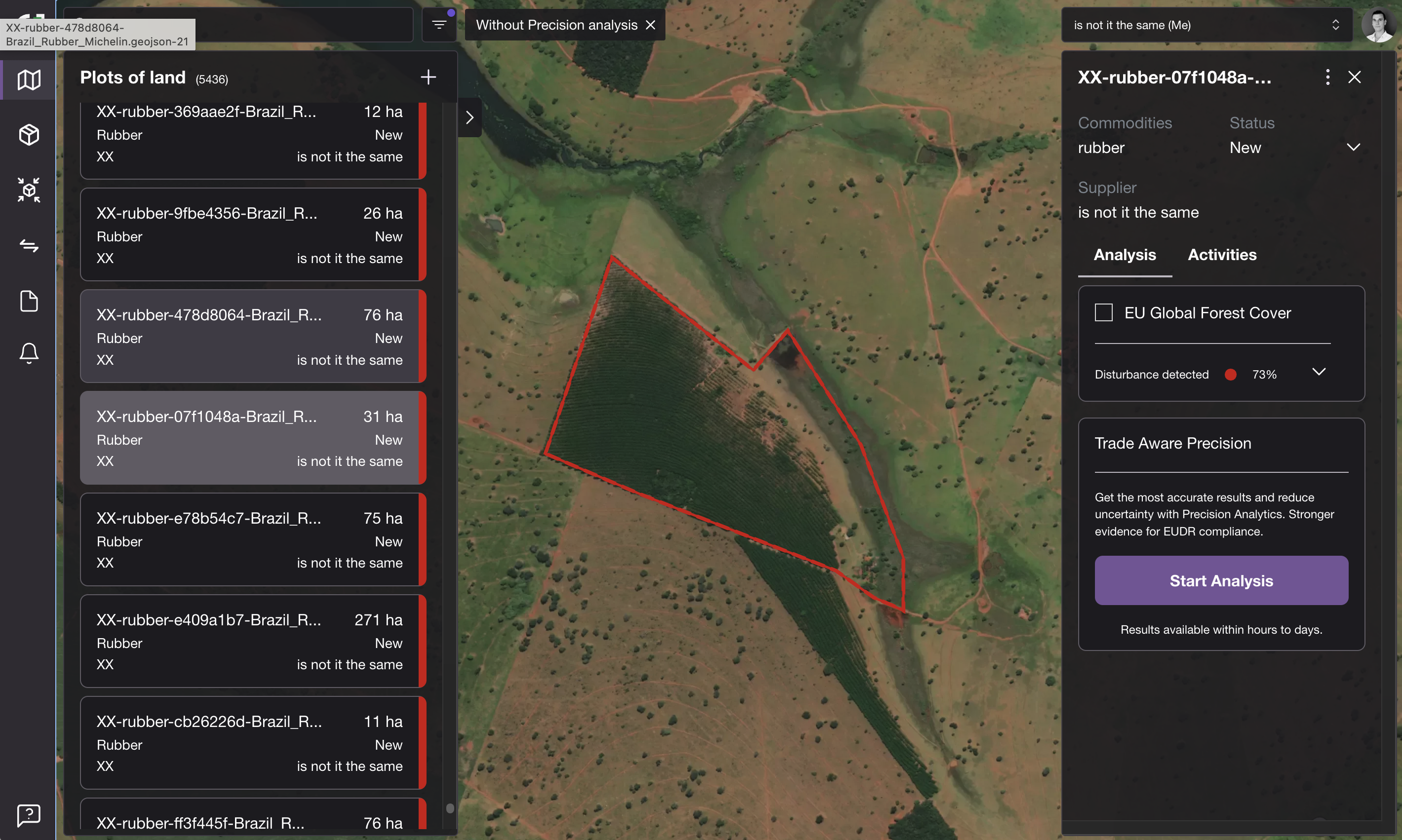Expand the Disturbance detected 73% details
Screen dimensions: 1402x840
coord(1318,372)
